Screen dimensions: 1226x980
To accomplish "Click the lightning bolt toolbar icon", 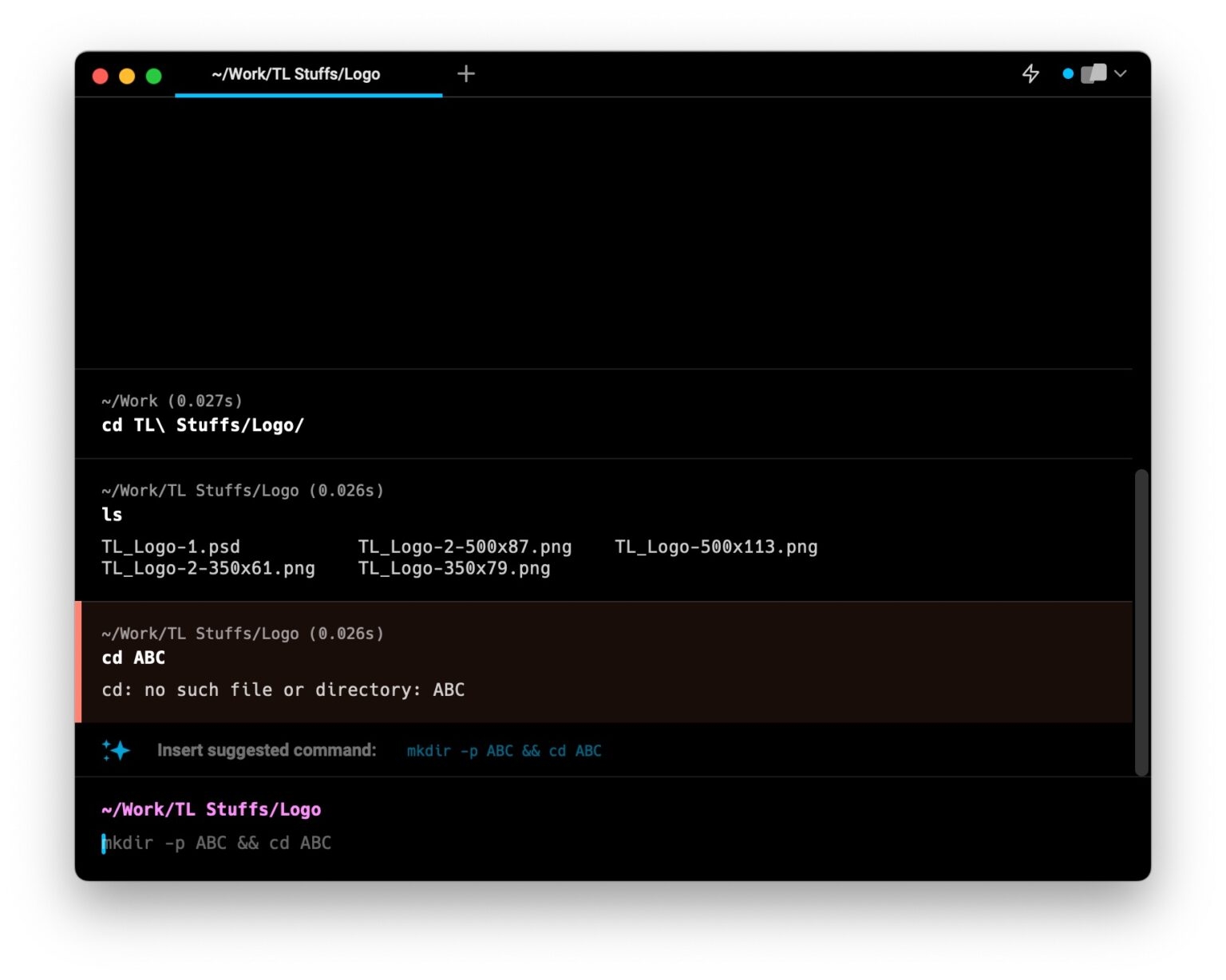I will [x=1030, y=73].
